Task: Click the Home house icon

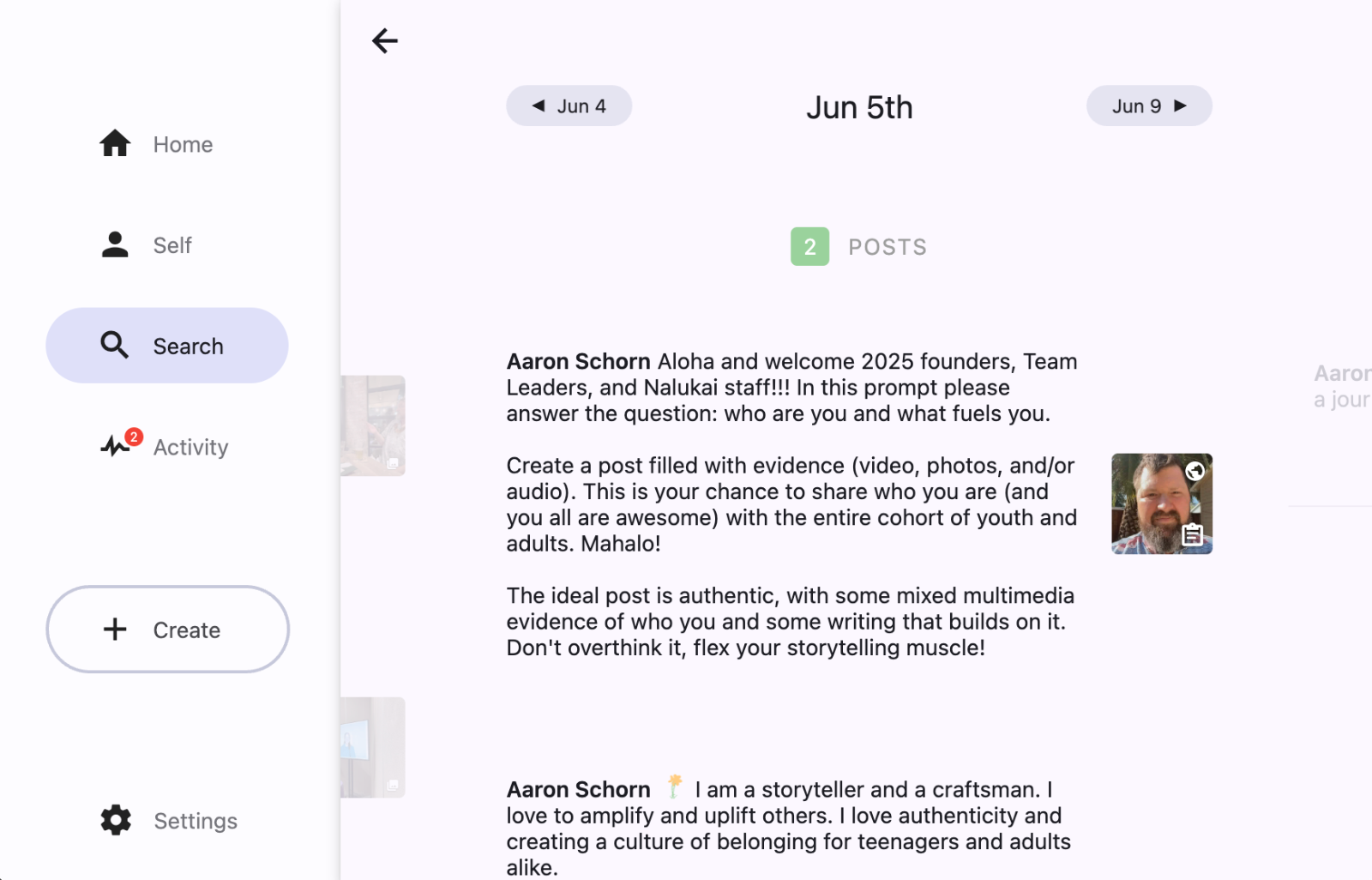Action: point(115,143)
